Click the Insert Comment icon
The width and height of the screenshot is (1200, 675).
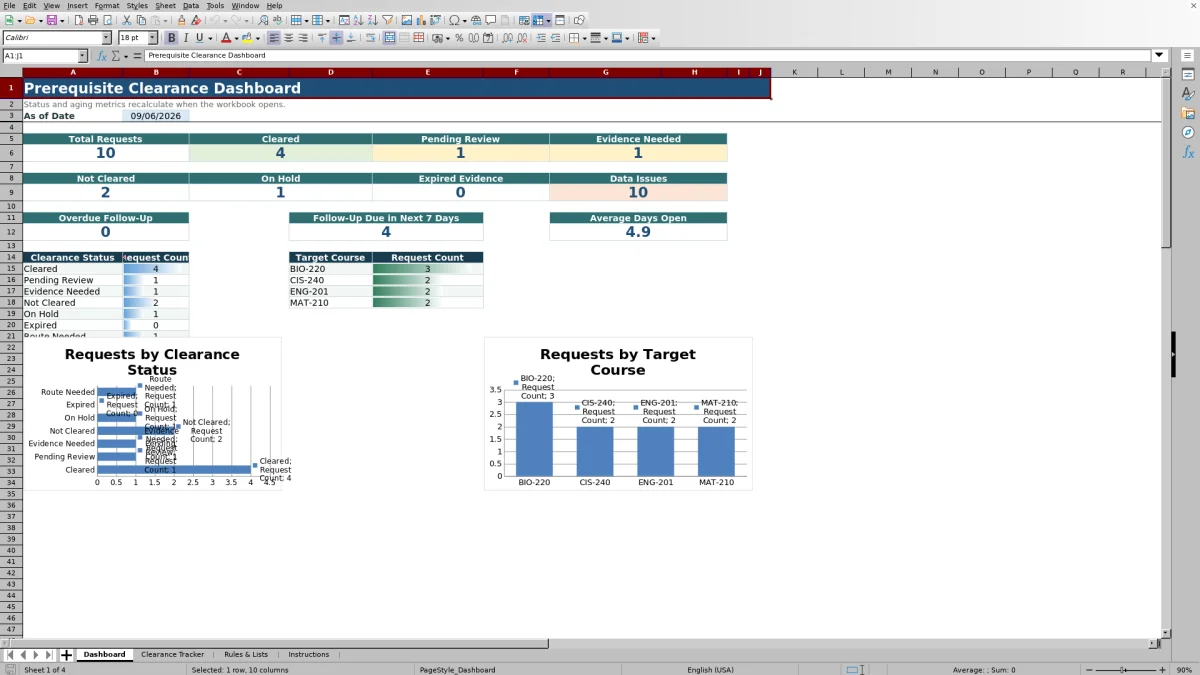click(x=491, y=20)
